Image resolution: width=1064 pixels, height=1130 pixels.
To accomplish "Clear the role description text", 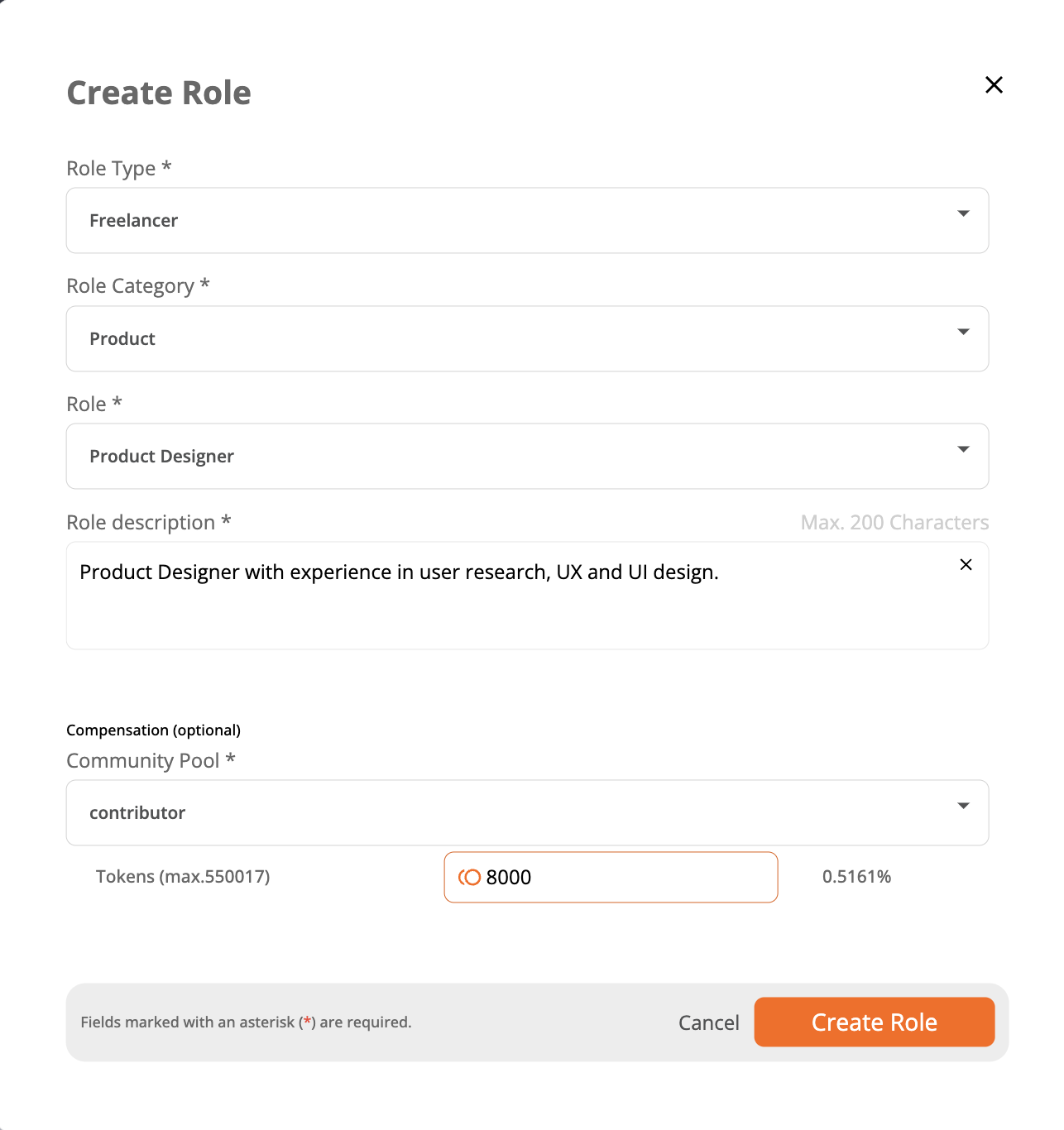I will tap(966, 565).
